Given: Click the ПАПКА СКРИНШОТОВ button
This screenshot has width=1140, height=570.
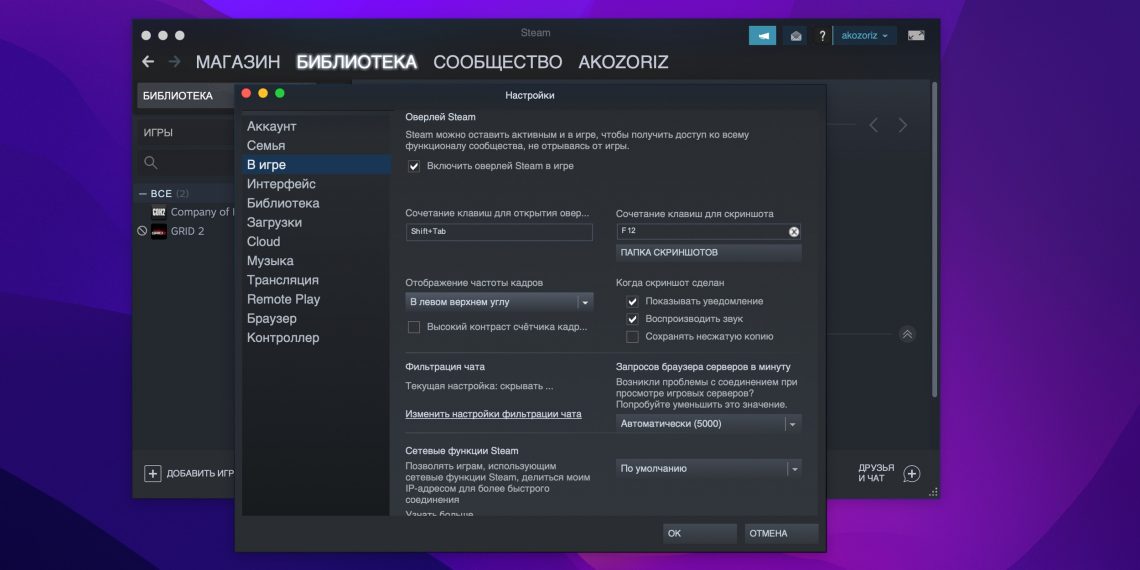Looking at the screenshot, I should click(x=708, y=253).
